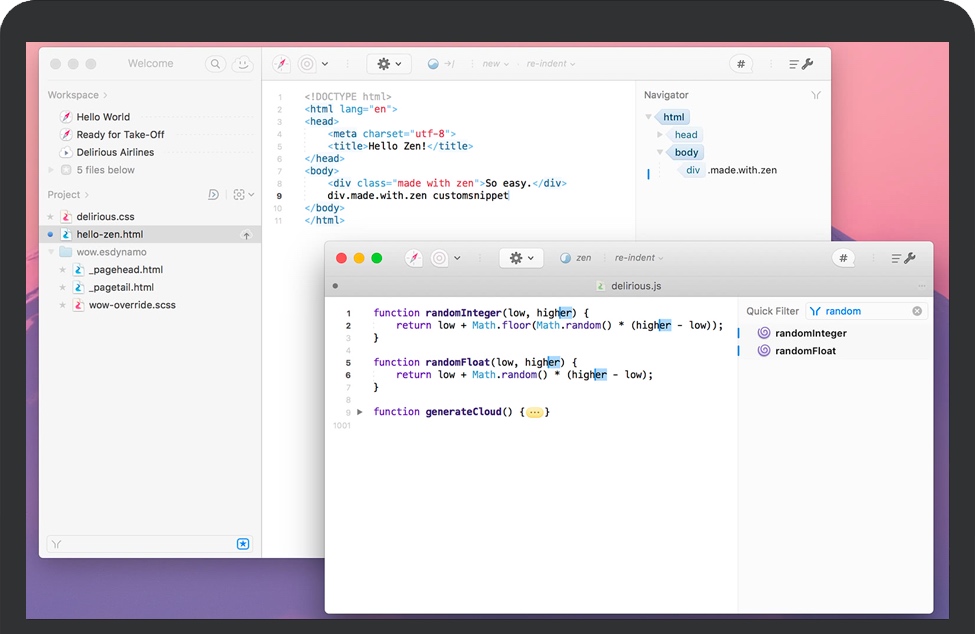
Task: Click the smiley face icon beside search
Action: tap(242, 64)
